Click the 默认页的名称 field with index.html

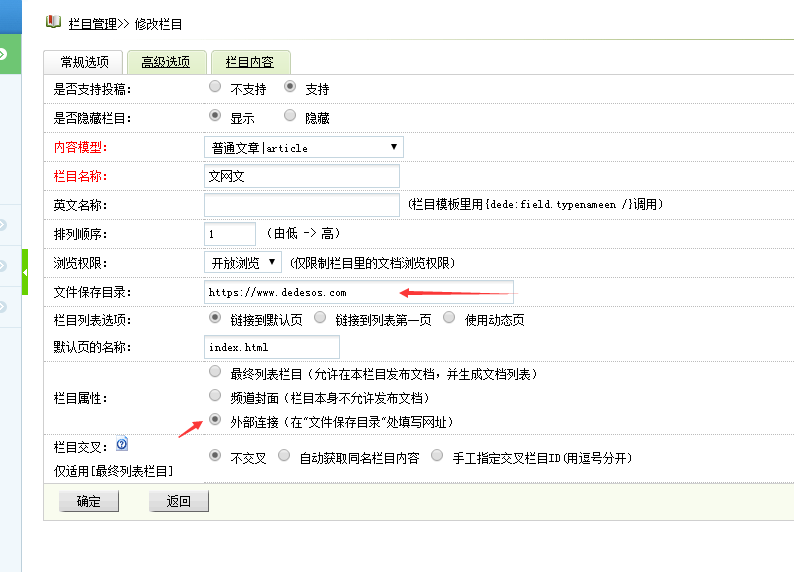[272, 347]
